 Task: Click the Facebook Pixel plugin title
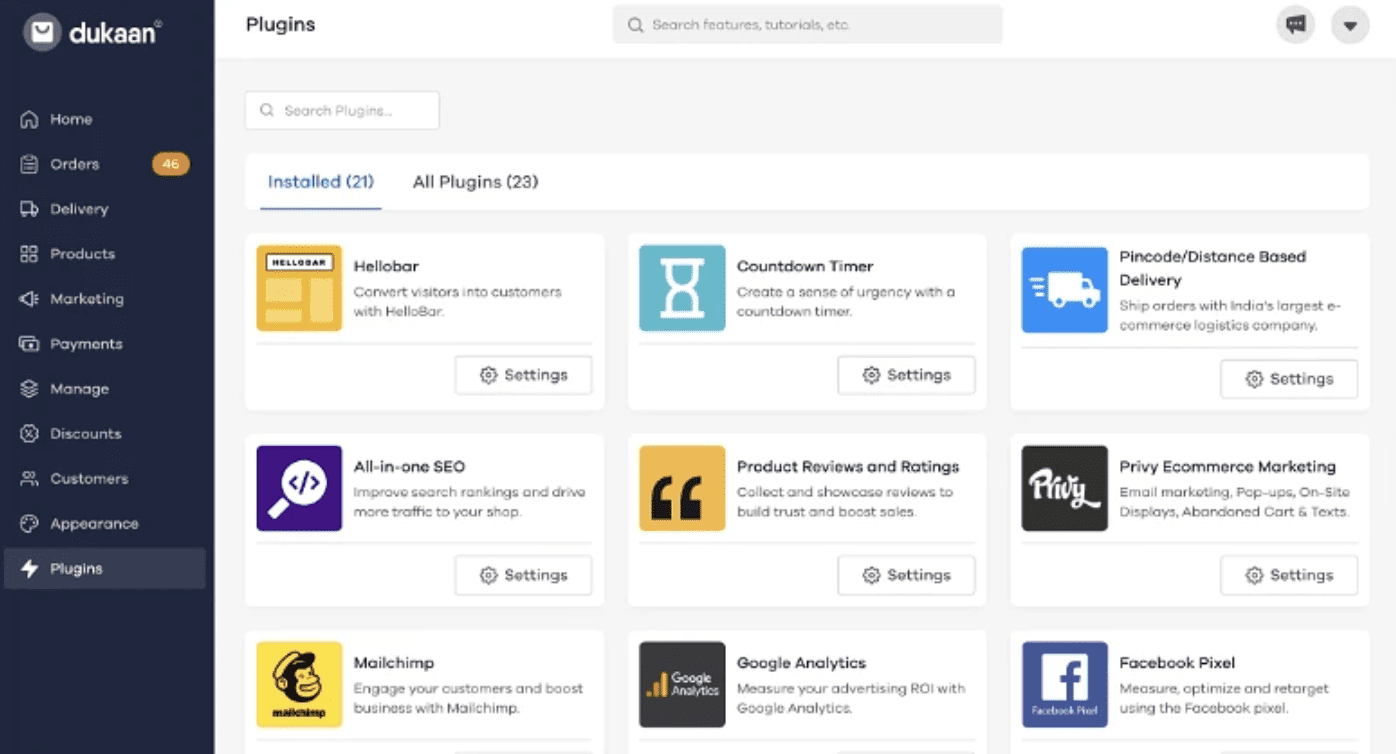[1177, 662]
